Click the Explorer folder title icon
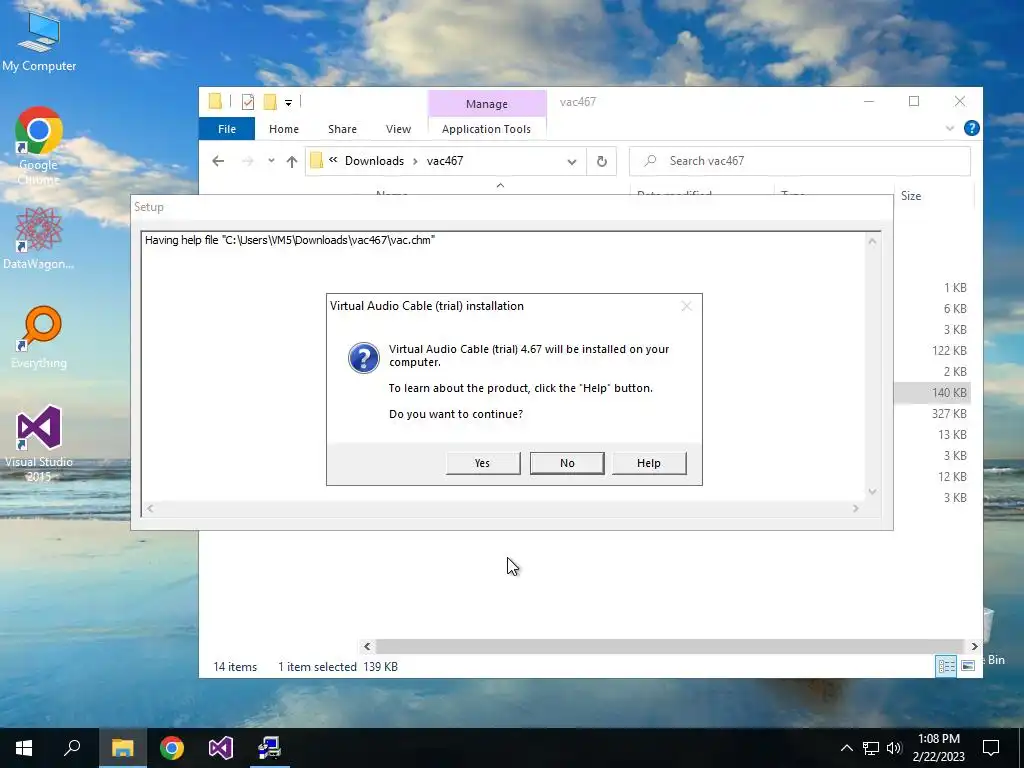1024x768 pixels. [215, 101]
